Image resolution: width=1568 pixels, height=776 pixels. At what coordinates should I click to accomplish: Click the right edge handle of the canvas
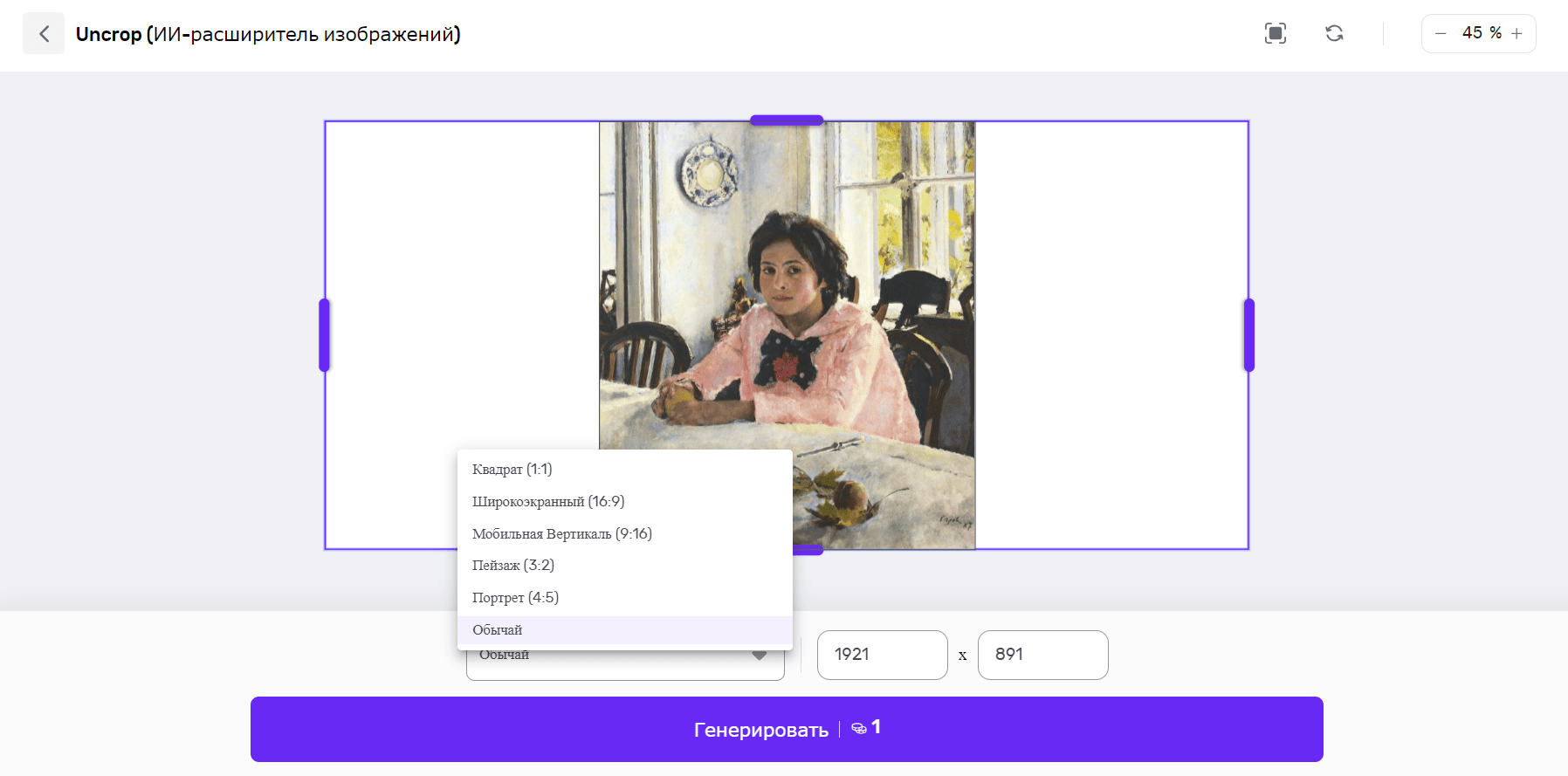pos(1248,335)
